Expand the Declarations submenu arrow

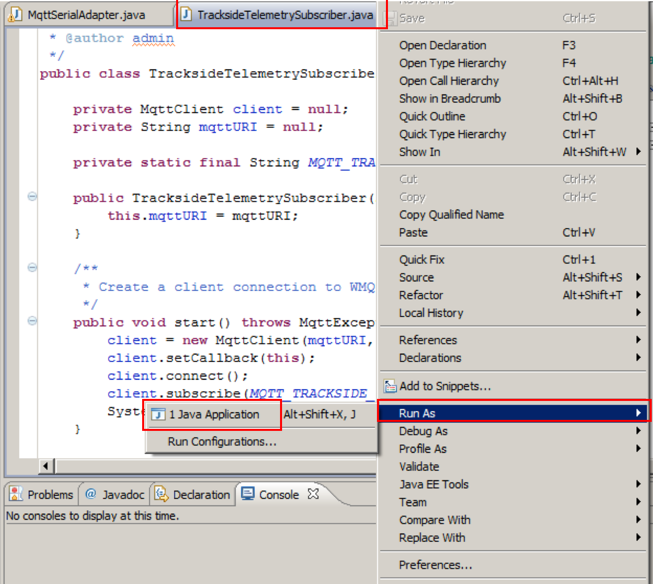pyautogui.click(x=638, y=357)
